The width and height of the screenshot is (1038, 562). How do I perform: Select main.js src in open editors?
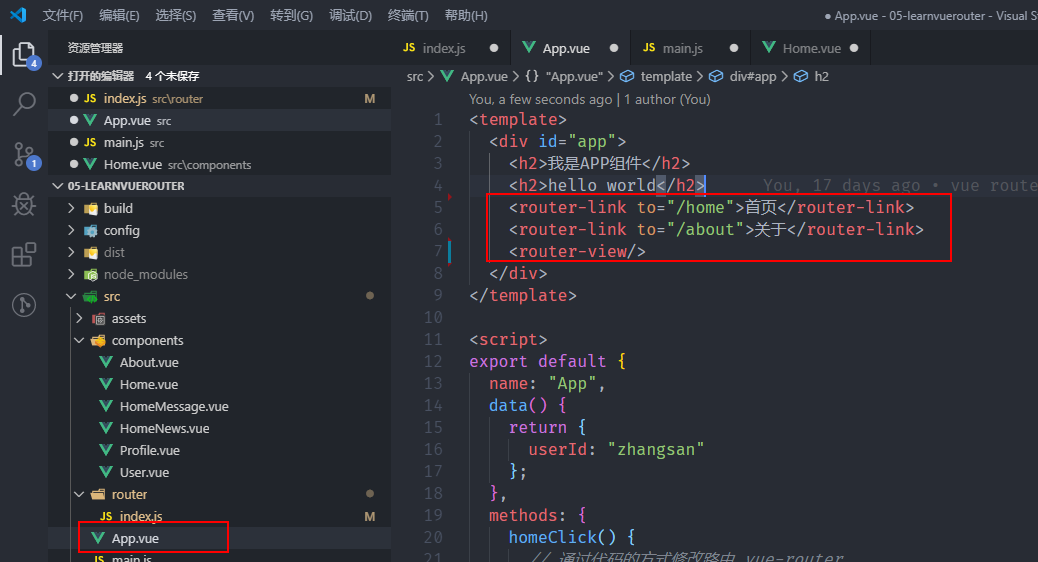pos(219,142)
